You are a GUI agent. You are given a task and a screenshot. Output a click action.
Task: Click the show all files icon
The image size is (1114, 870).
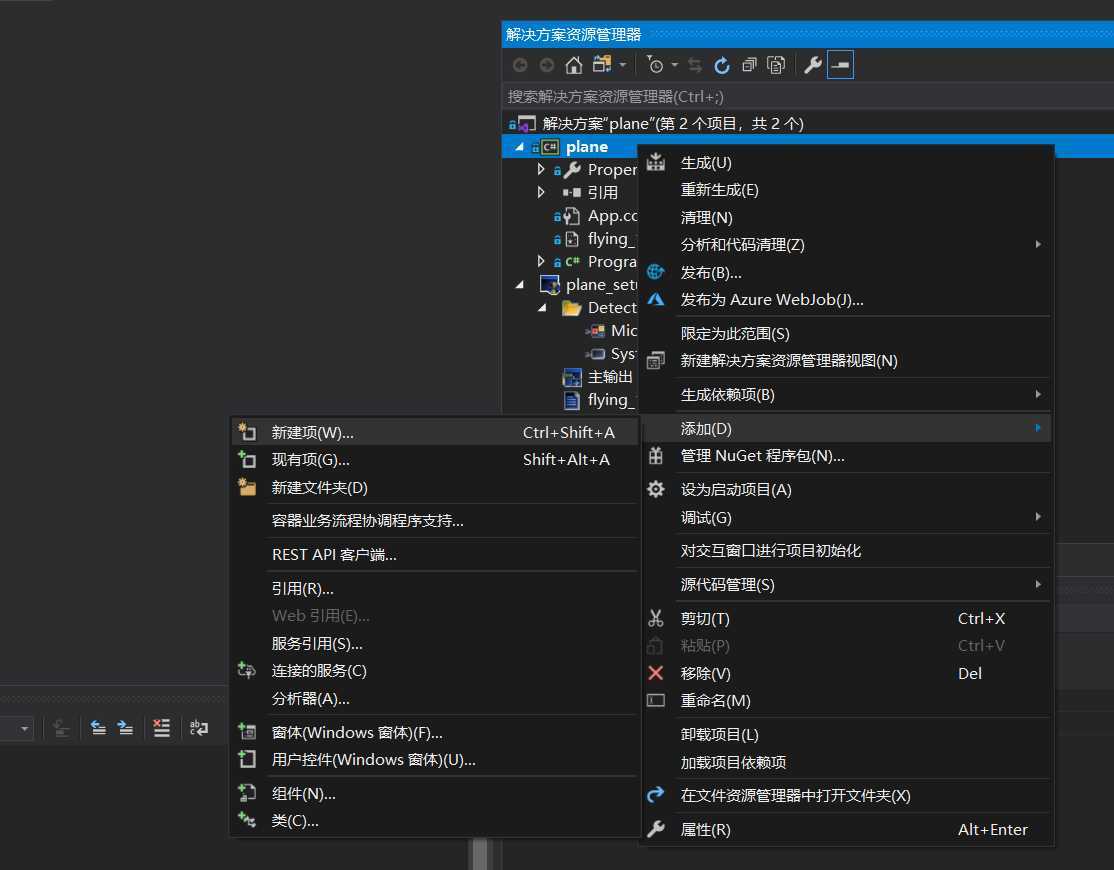[x=776, y=65]
